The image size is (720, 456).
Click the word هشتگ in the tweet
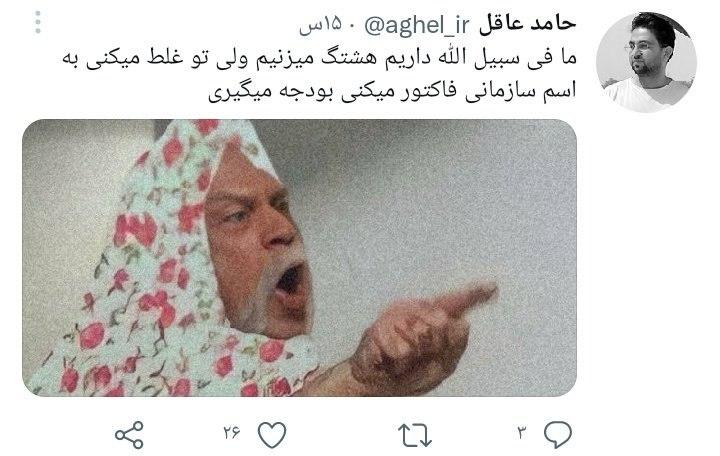point(346,58)
